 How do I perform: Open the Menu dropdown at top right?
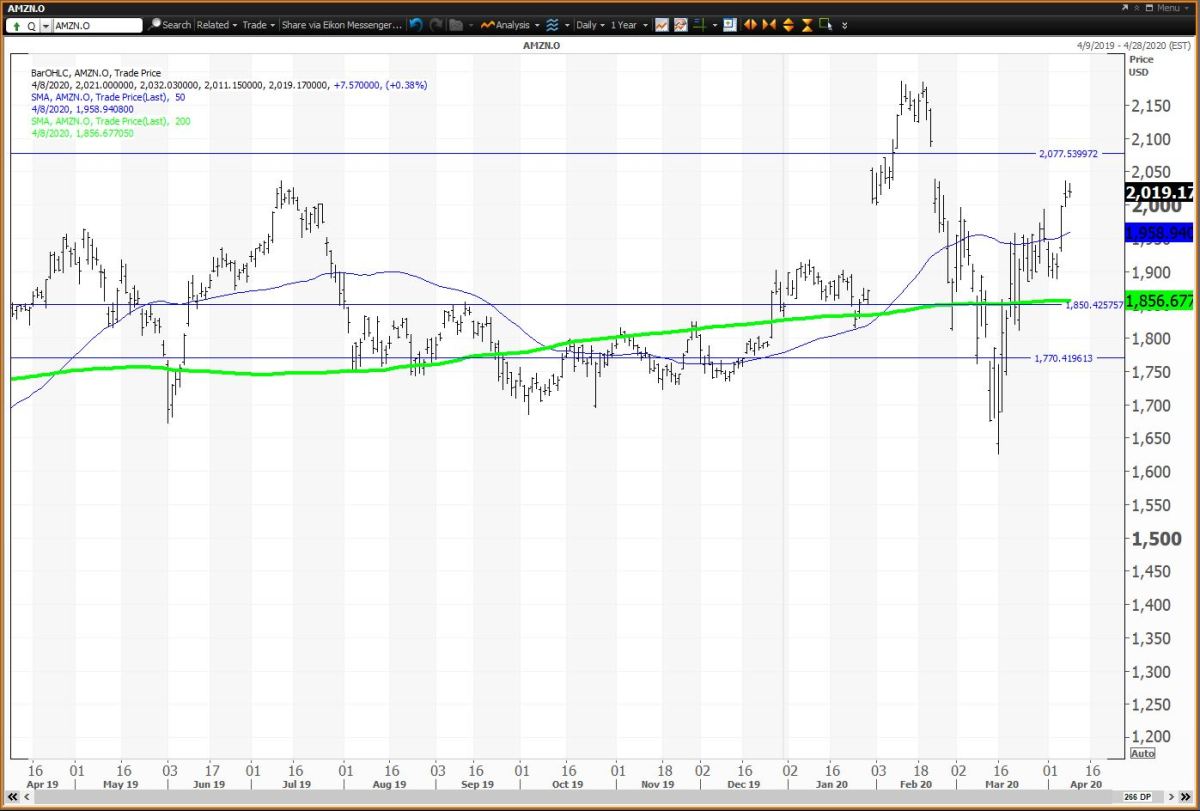[1165, 7]
